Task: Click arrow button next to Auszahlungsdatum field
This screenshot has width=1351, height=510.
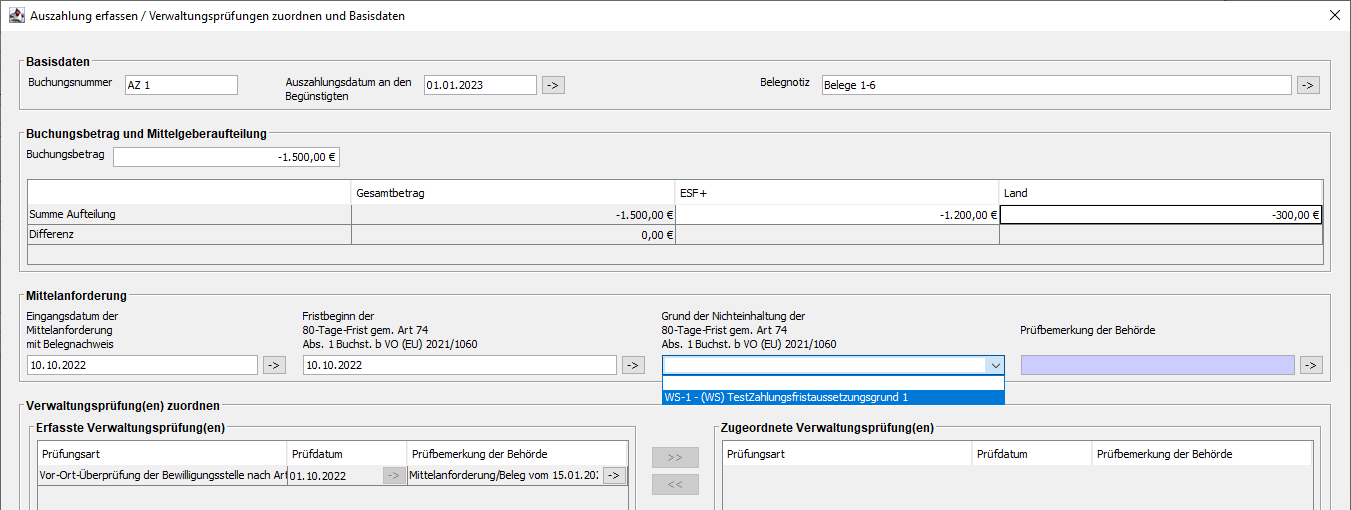Action: [553, 85]
